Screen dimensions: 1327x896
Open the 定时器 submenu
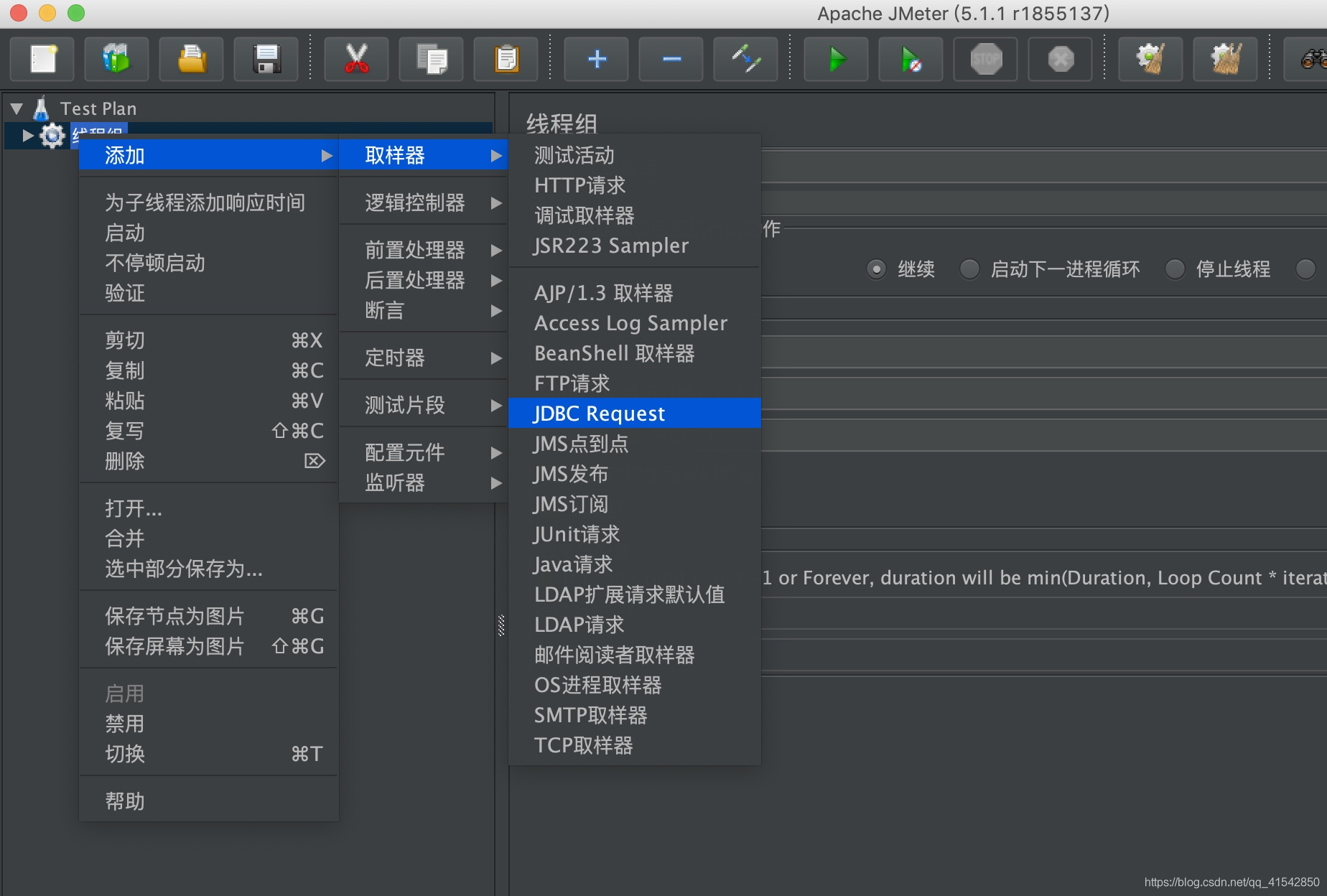click(424, 358)
